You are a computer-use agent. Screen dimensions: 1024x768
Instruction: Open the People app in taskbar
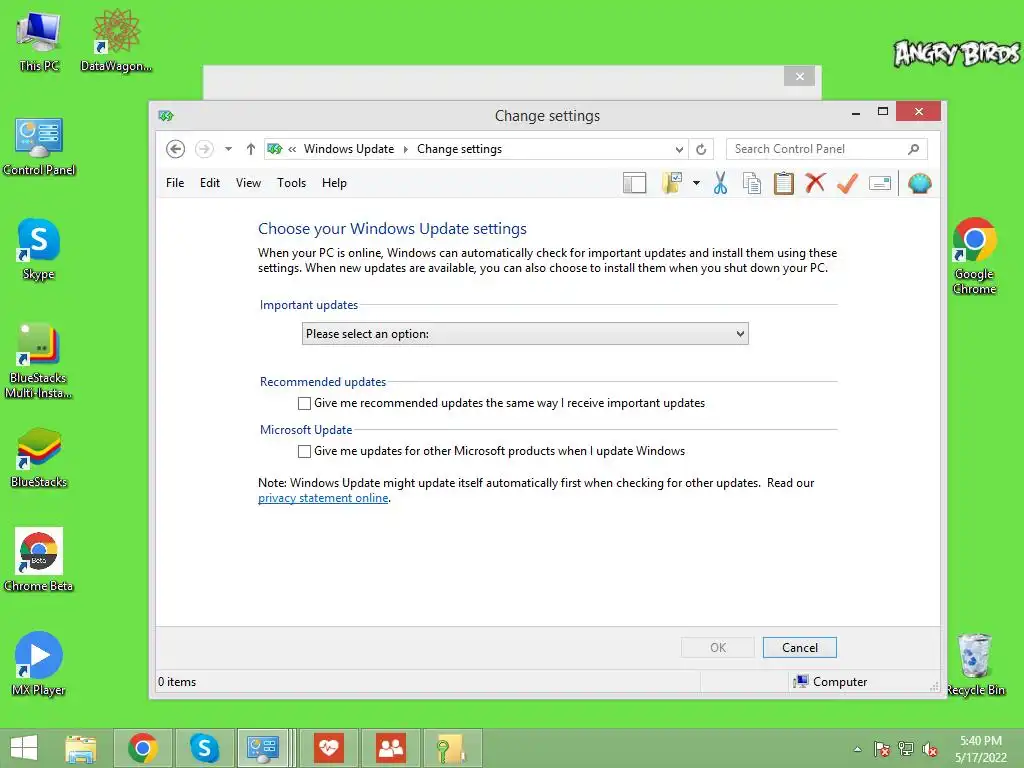click(391, 748)
